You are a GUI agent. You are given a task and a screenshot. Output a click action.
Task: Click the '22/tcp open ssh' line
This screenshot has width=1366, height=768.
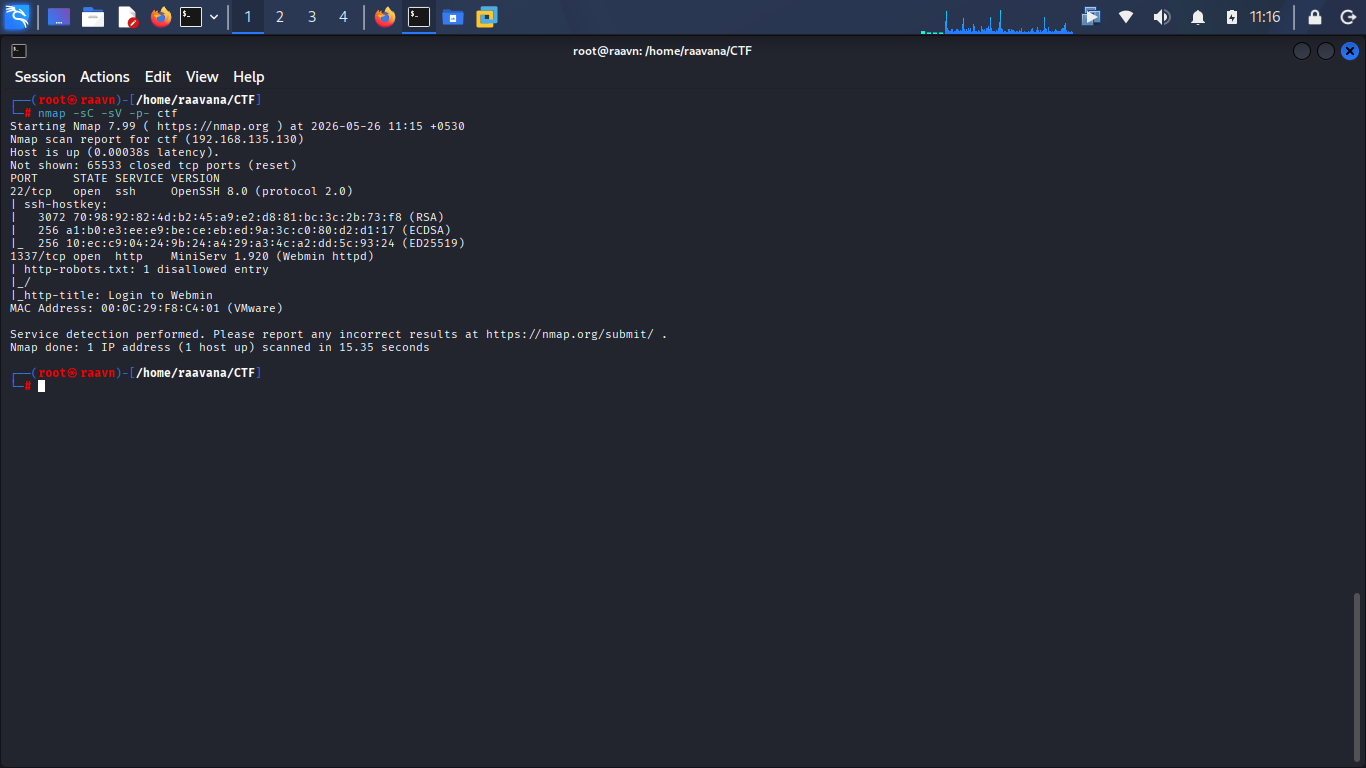click(181, 191)
